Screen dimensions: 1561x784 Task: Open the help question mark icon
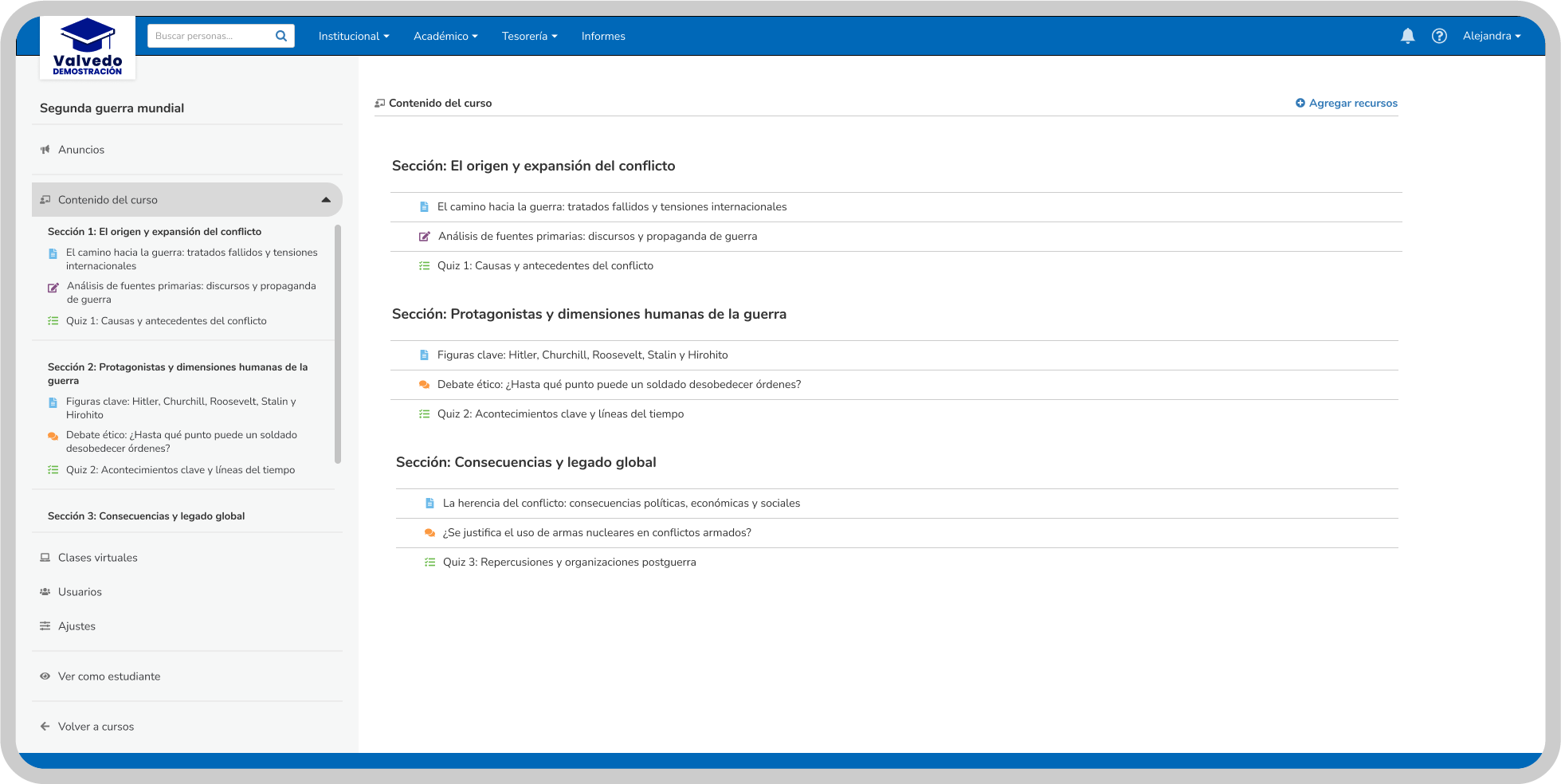click(1439, 36)
